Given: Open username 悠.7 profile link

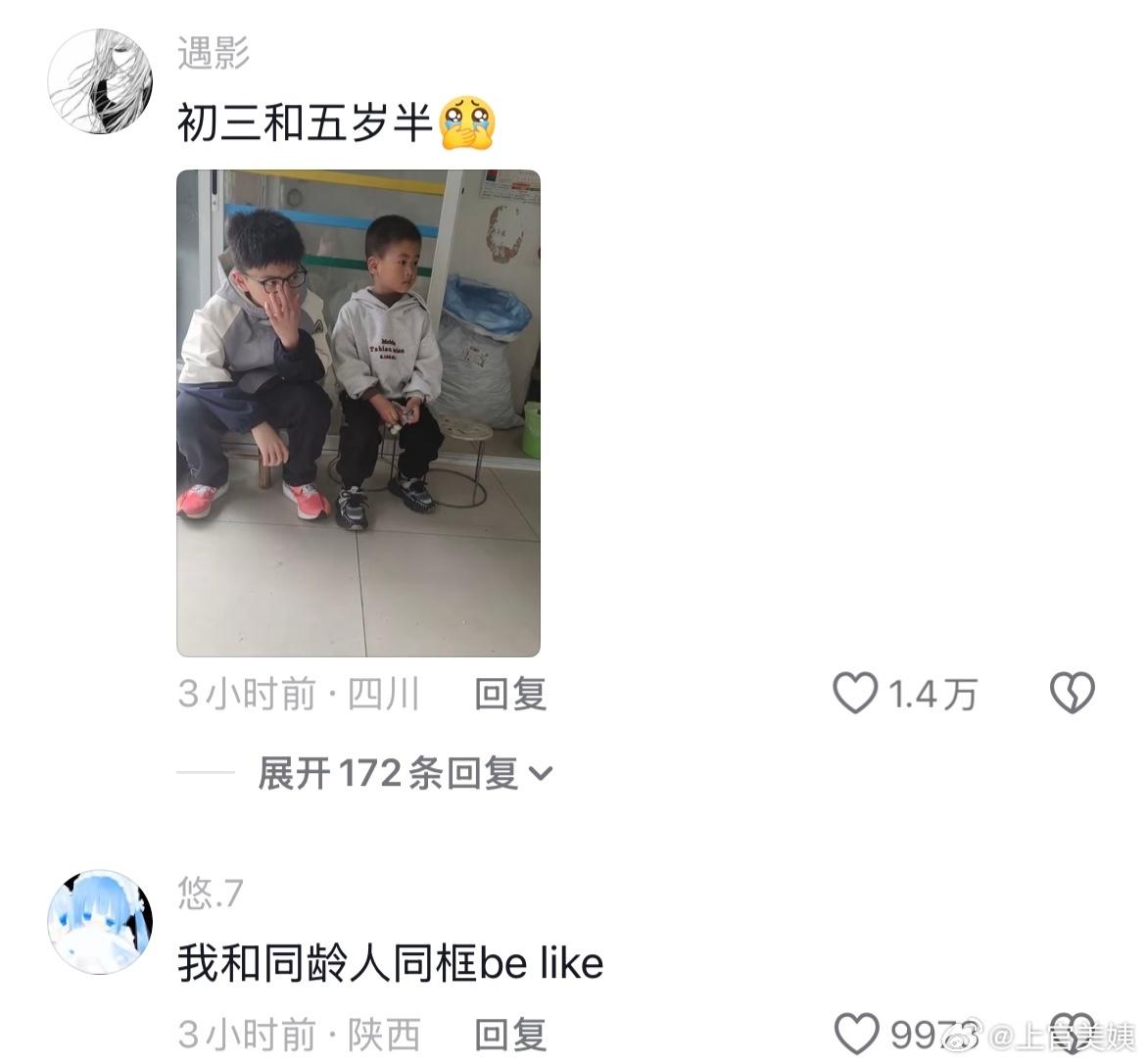Looking at the screenshot, I should 211,893.
